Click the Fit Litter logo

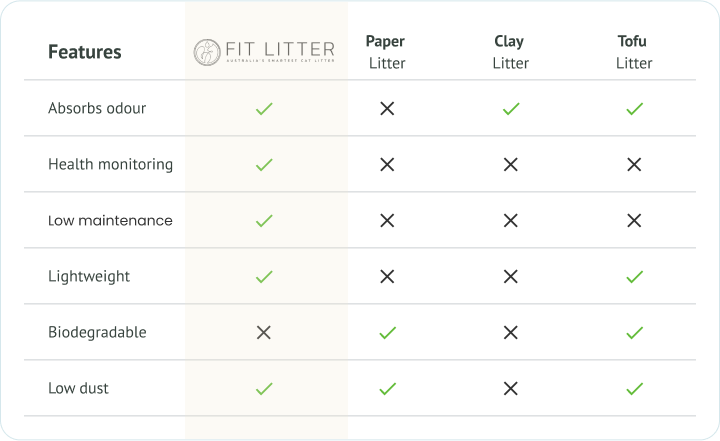click(x=265, y=52)
